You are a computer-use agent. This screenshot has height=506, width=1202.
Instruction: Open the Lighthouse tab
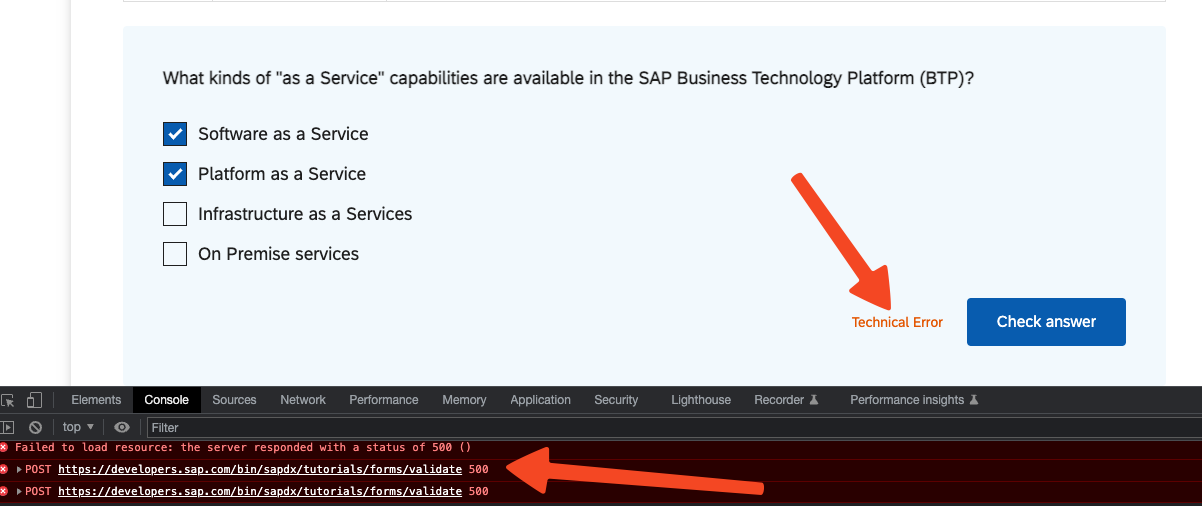(701, 400)
